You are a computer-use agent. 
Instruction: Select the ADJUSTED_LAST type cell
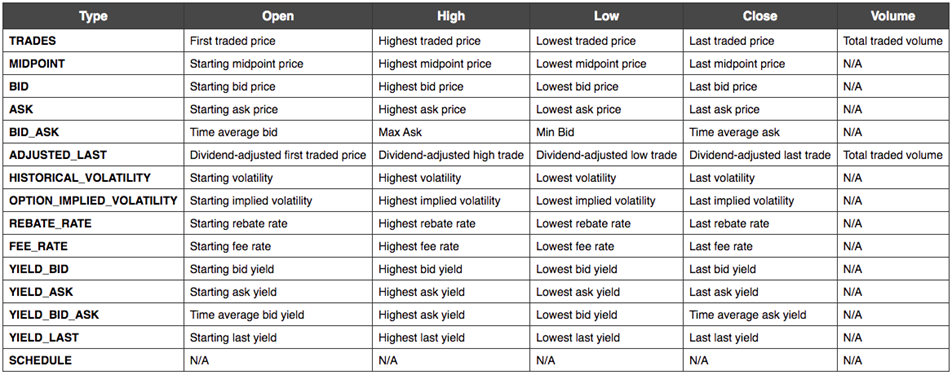tap(94, 155)
